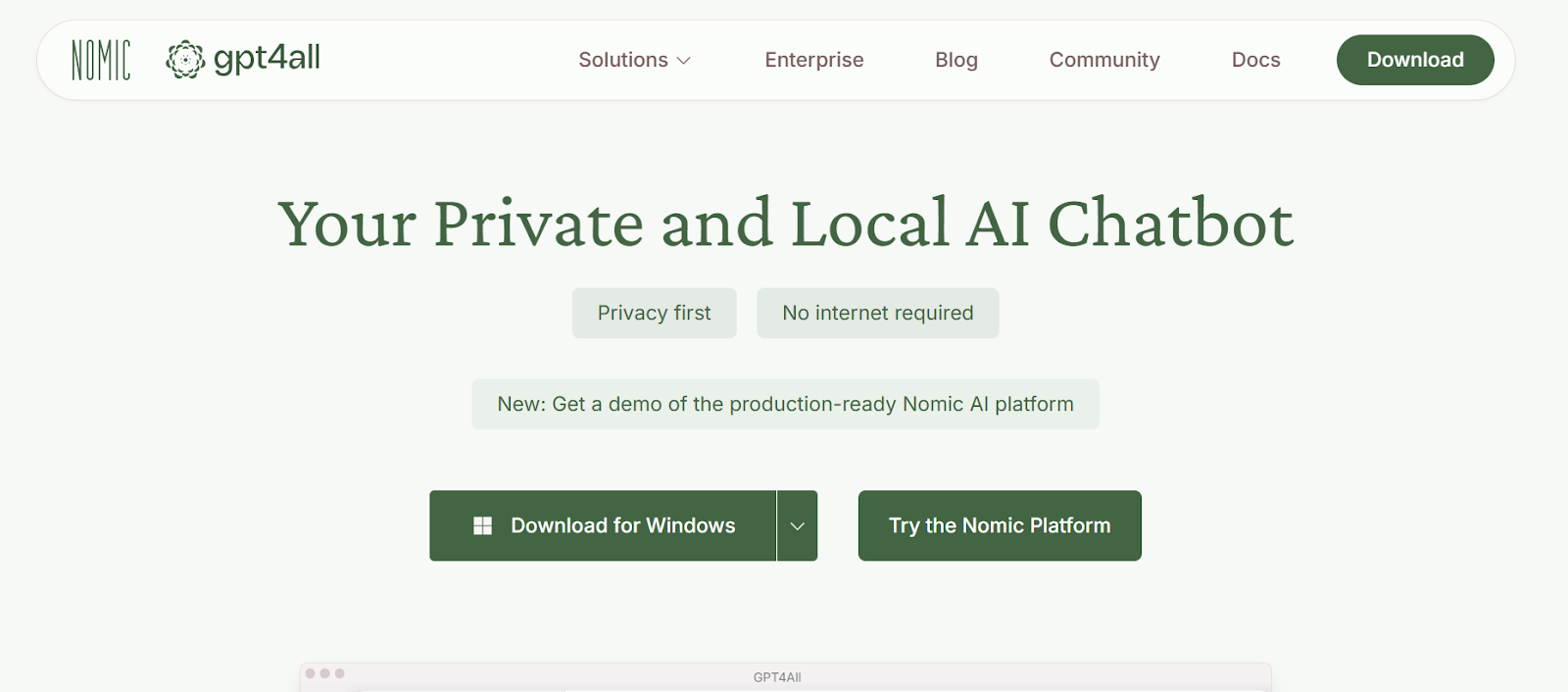
Task: Click the No internet required tag
Action: tap(878, 313)
